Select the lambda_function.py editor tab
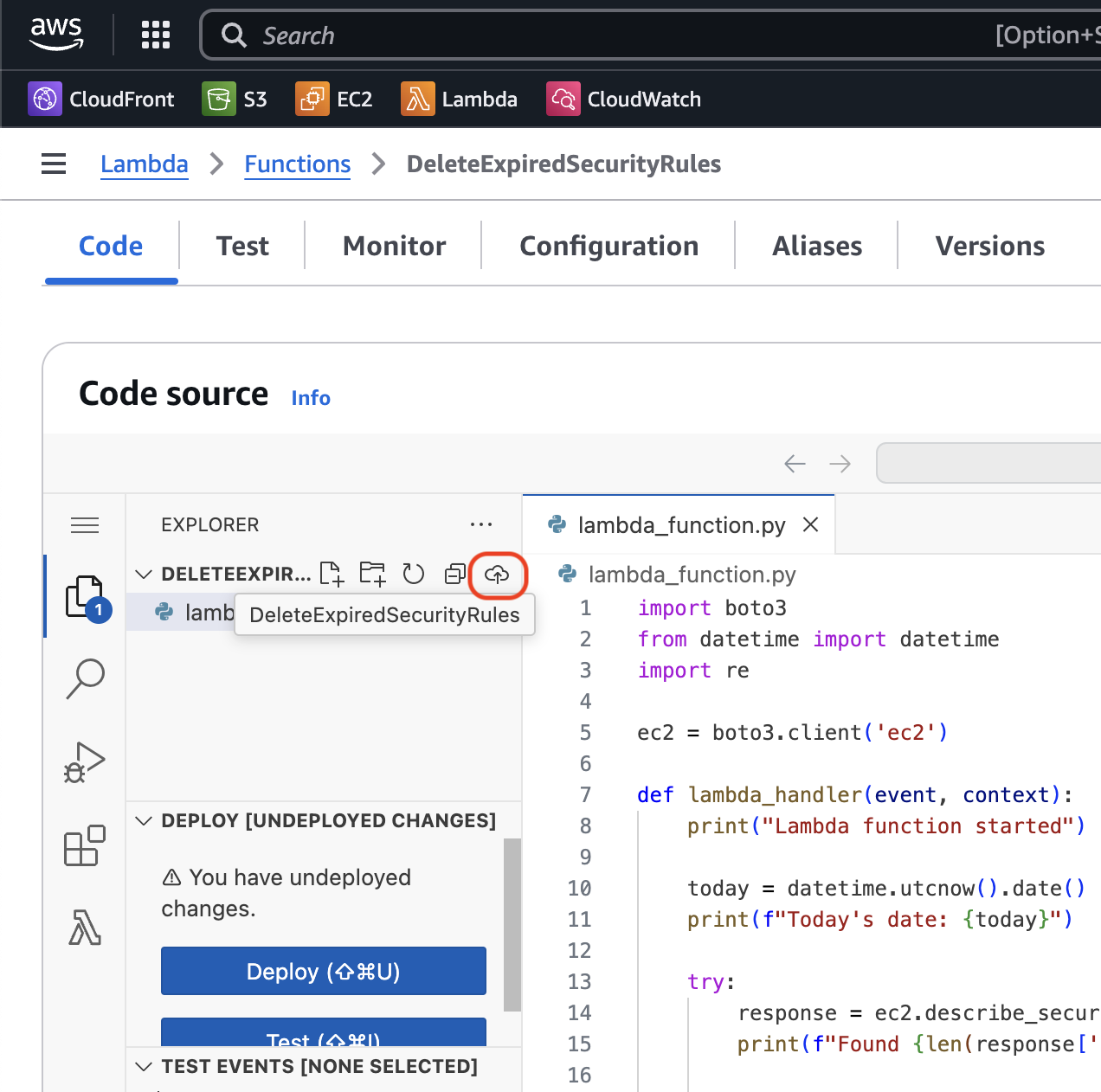Viewport: 1101px width, 1092px height. point(679,524)
